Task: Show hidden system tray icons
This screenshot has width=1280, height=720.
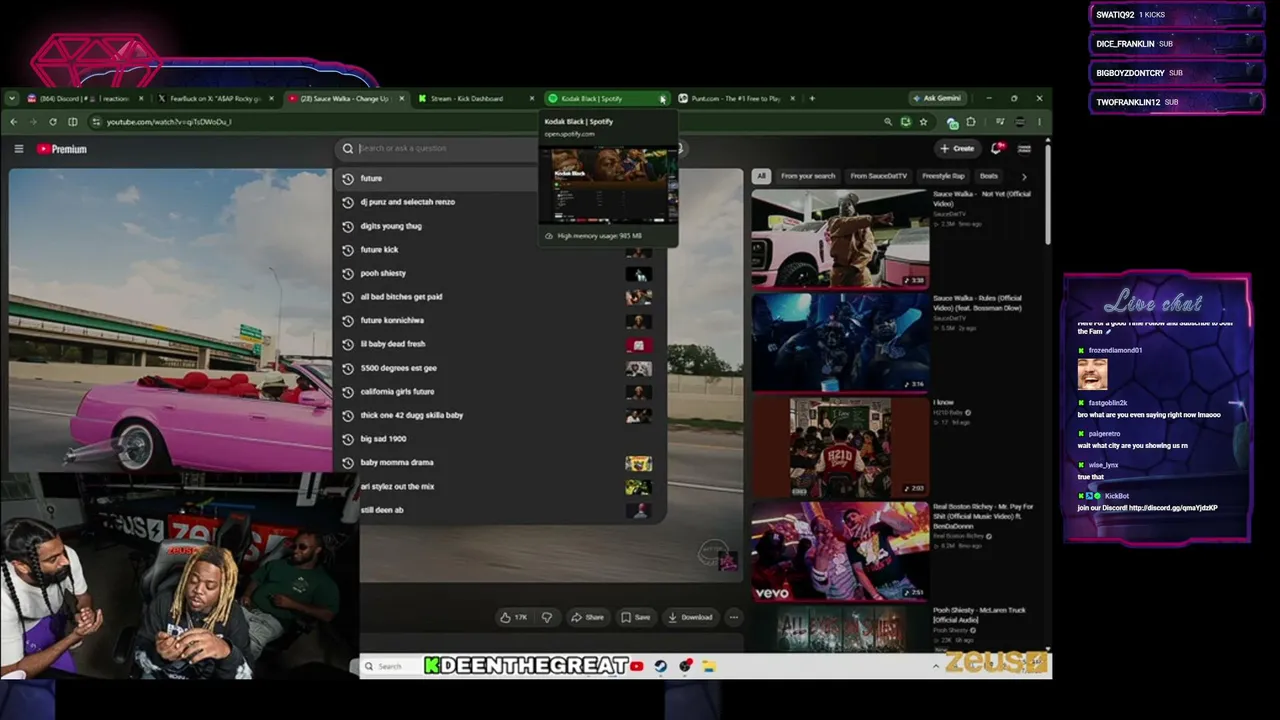Action: [x=936, y=666]
